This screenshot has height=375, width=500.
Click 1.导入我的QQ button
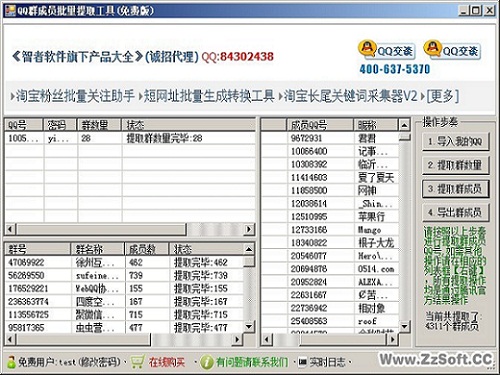point(456,142)
